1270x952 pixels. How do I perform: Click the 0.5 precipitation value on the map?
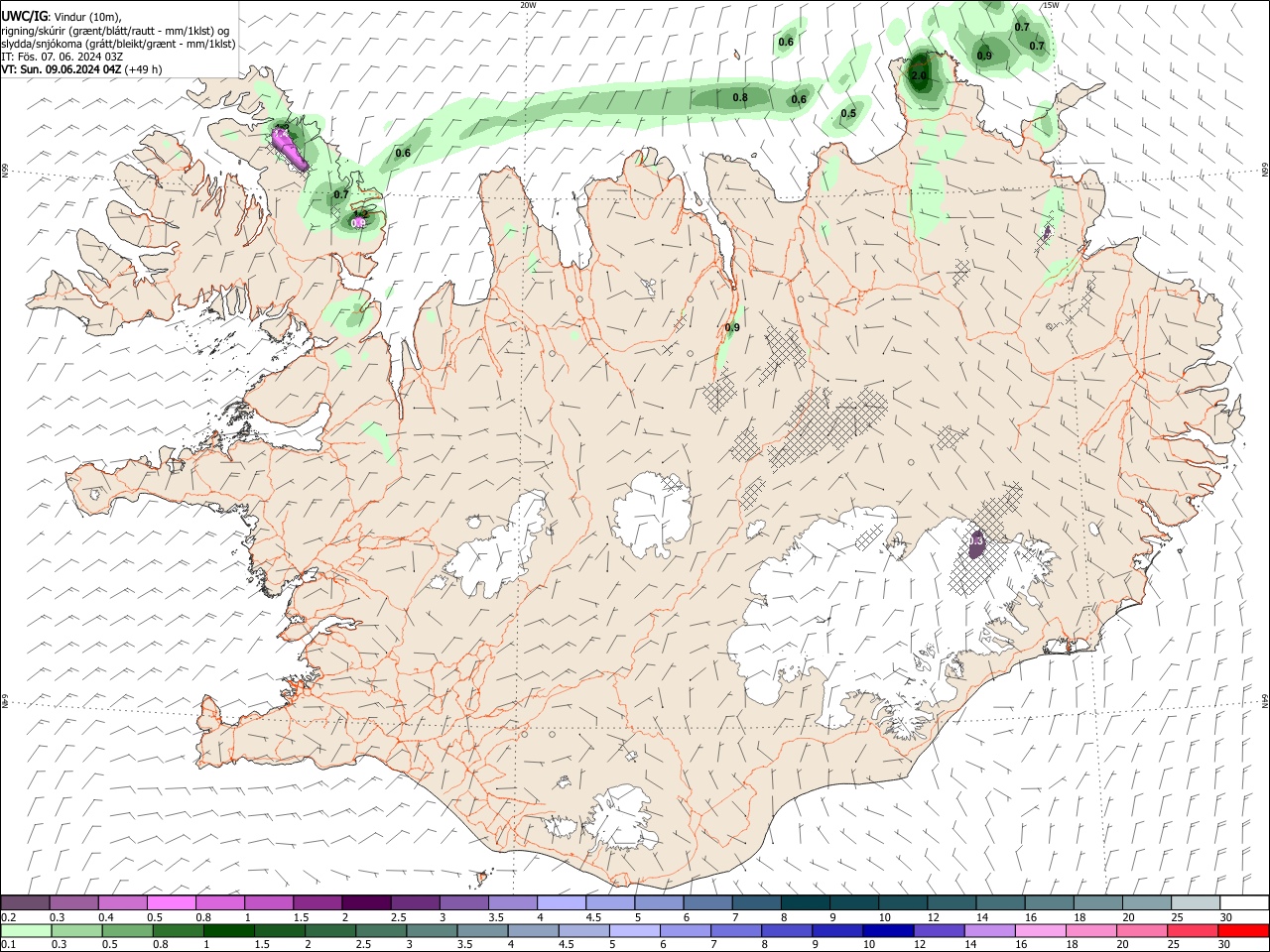(848, 113)
